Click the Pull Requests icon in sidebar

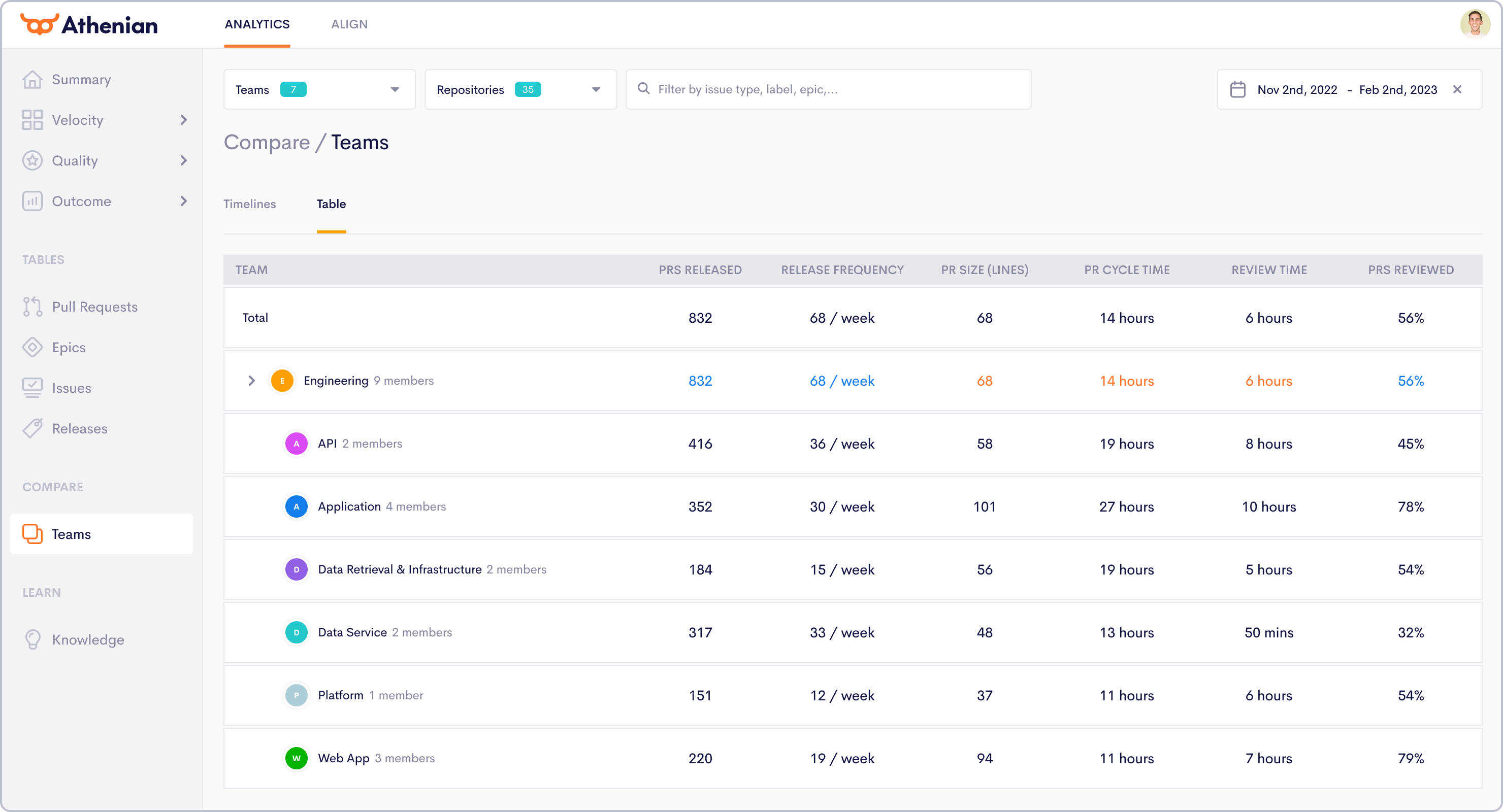[x=32, y=307]
